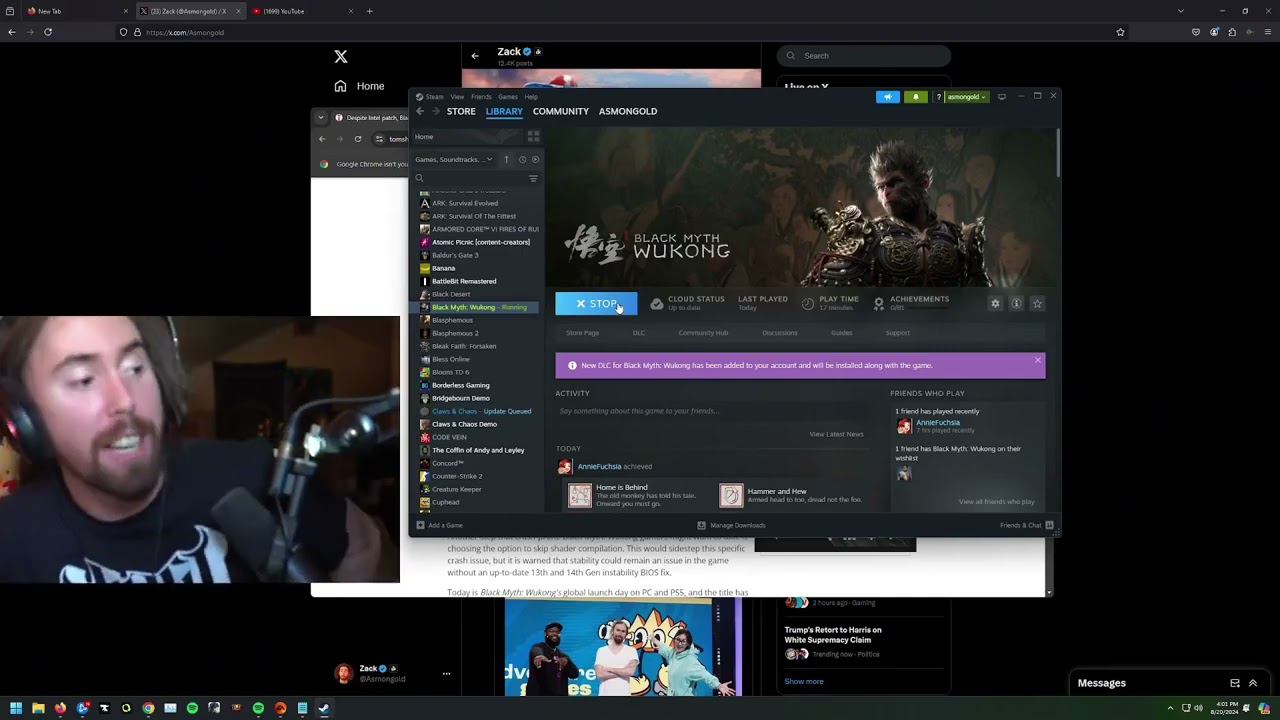
Task: Go forward in Steam navigation
Action: [x=435, y=111]
